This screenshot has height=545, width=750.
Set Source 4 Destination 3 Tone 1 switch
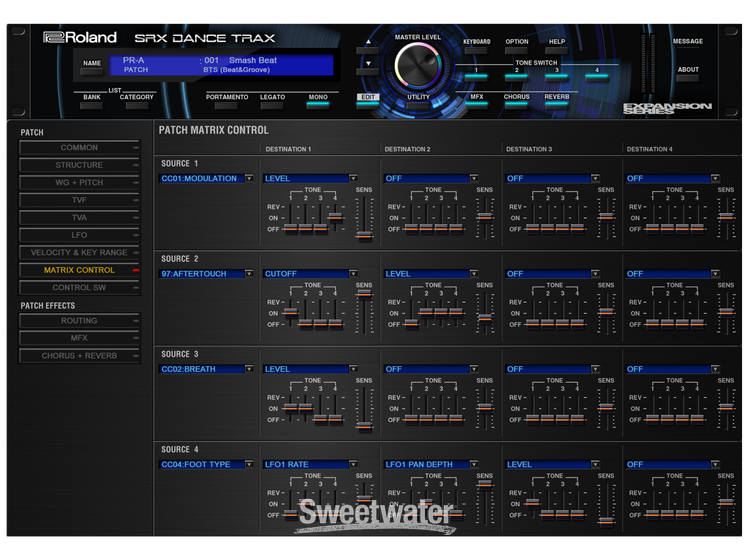click(x=532, y=503)
